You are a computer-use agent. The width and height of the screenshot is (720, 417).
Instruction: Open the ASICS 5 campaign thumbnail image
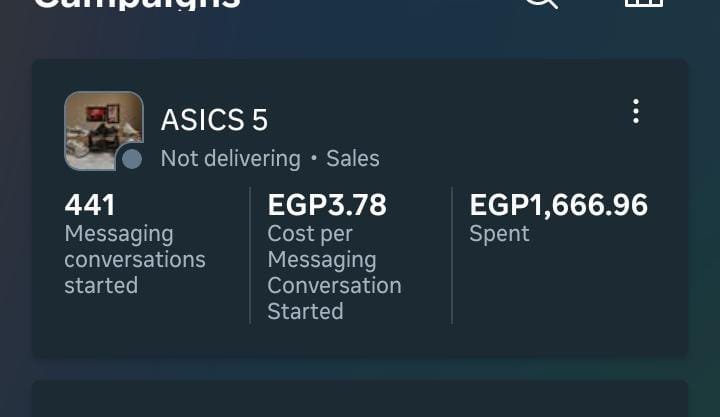pos(104,130)
